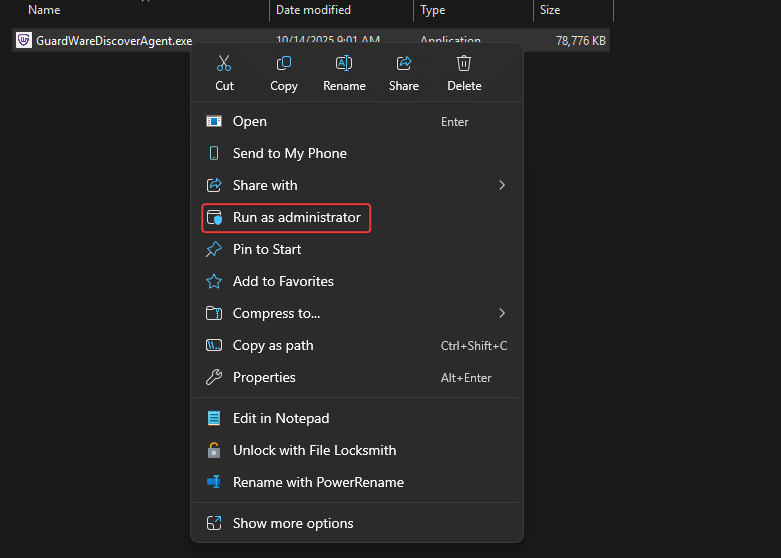Screen dimensions: 781x558
Task: Click the Add to Favorites star icon
Action: point(213,281)
